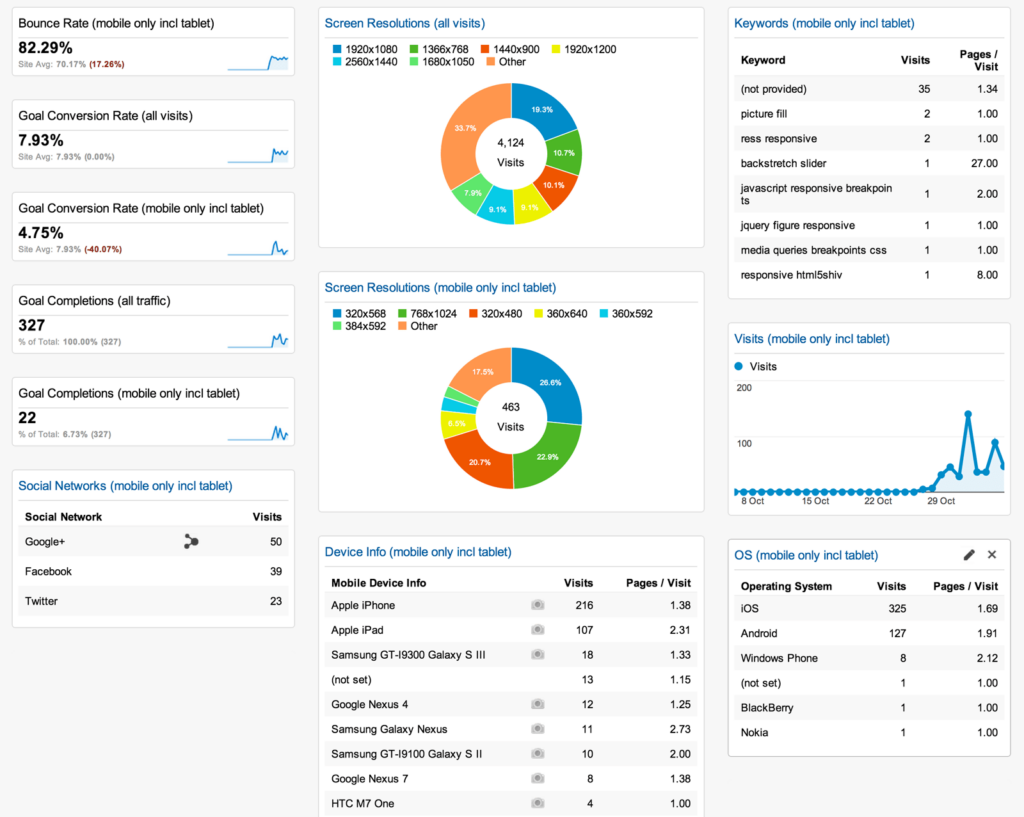Click the 20.7% slice of mobile donut
The image size is (1024, 817).
pos(479,462)
